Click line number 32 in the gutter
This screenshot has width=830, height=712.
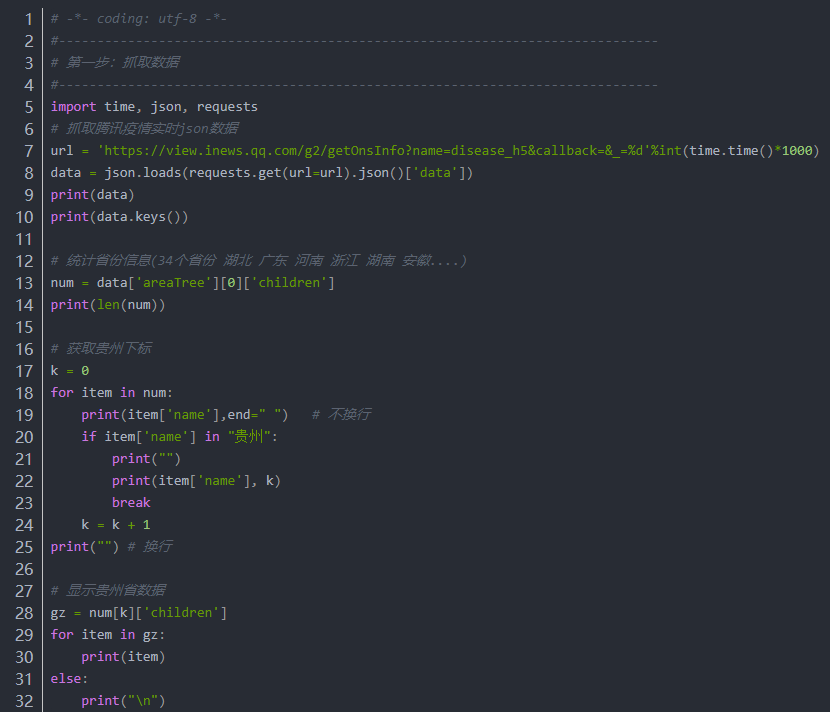pos(24,701)
